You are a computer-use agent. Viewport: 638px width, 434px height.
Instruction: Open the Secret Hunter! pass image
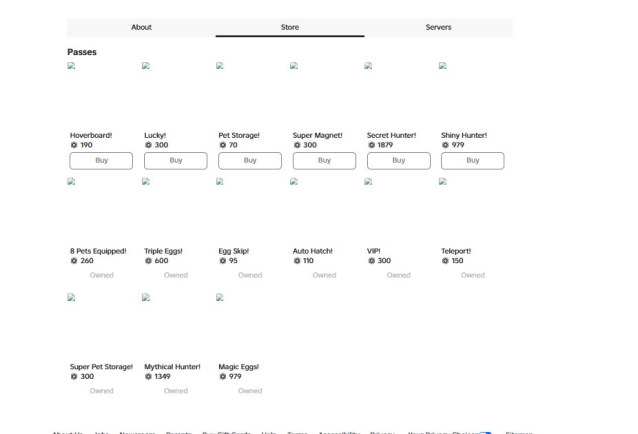[x=368, y=66]
